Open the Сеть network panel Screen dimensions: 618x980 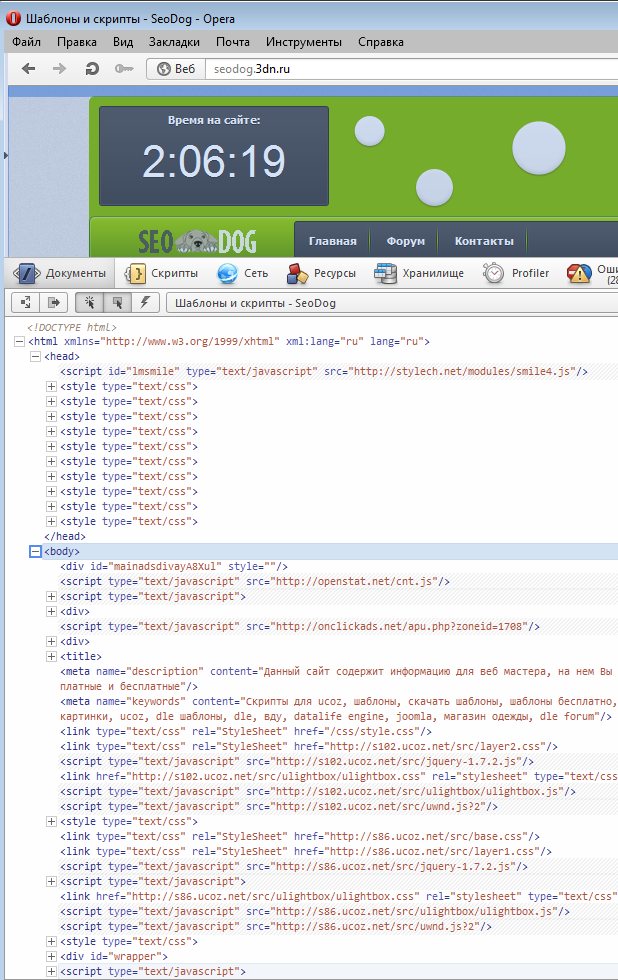(x=243, y=273)
